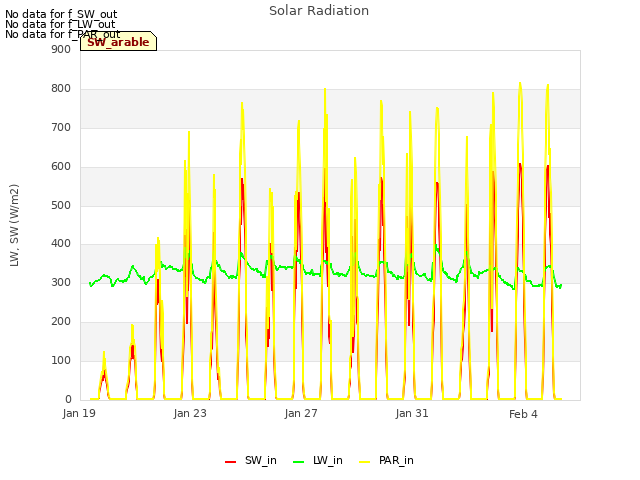Click the 300 y-axis tick label

61,282
